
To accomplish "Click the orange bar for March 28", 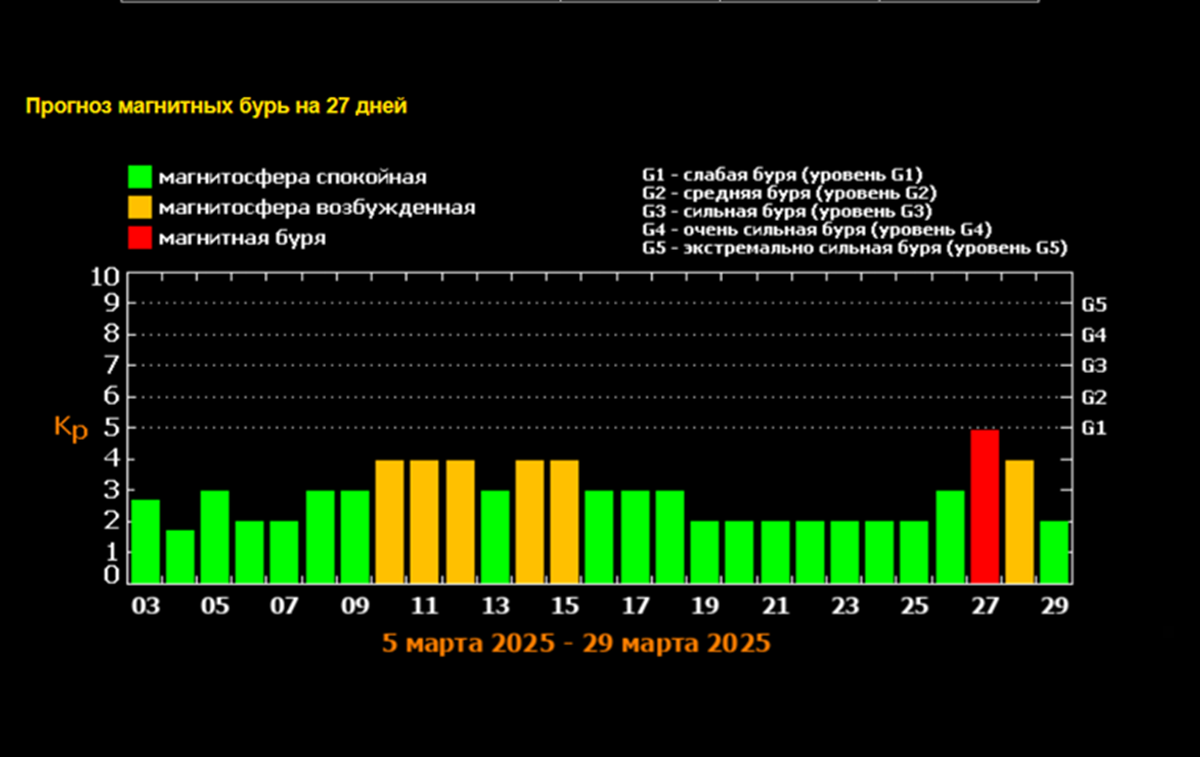I will (x=1019, y=521).
